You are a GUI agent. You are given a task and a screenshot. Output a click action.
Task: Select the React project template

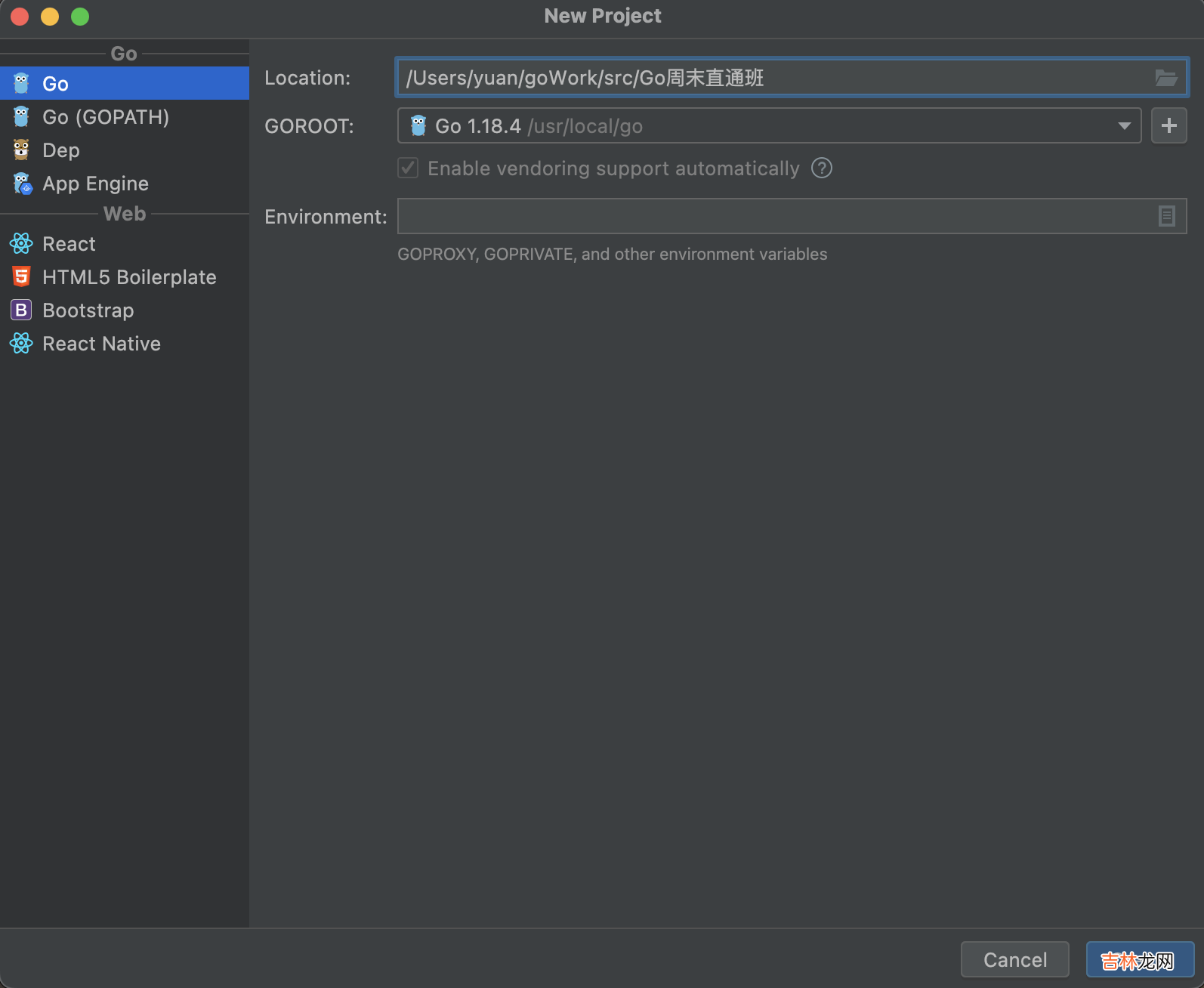(125, 243)
